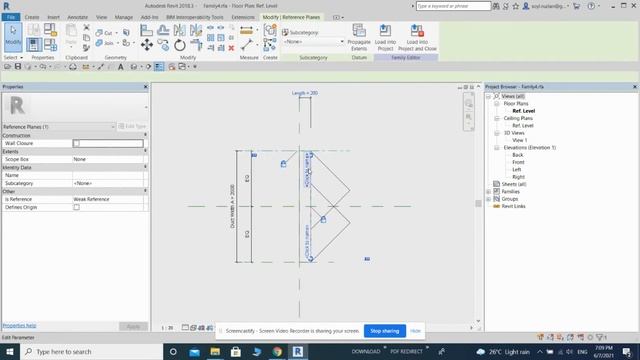
Task: Select the Cut geometry tool
Action: coord(104,33)
